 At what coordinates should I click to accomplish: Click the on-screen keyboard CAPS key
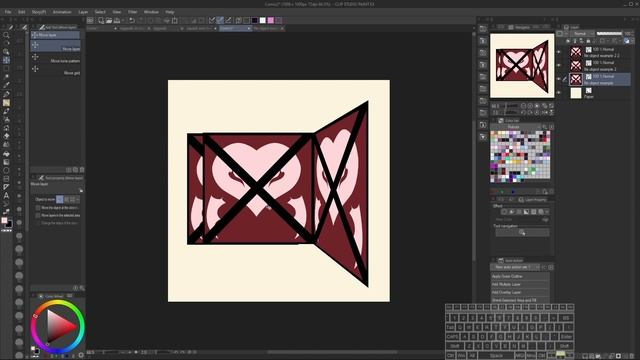click(453, 337)
